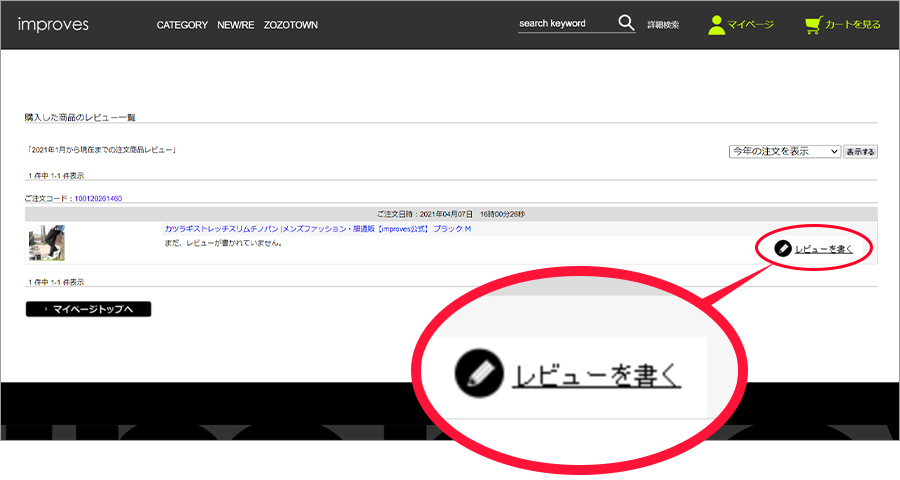Click the improves logo in the header
The width and height of the screenshot is (900, 480).
pos(53,24)
